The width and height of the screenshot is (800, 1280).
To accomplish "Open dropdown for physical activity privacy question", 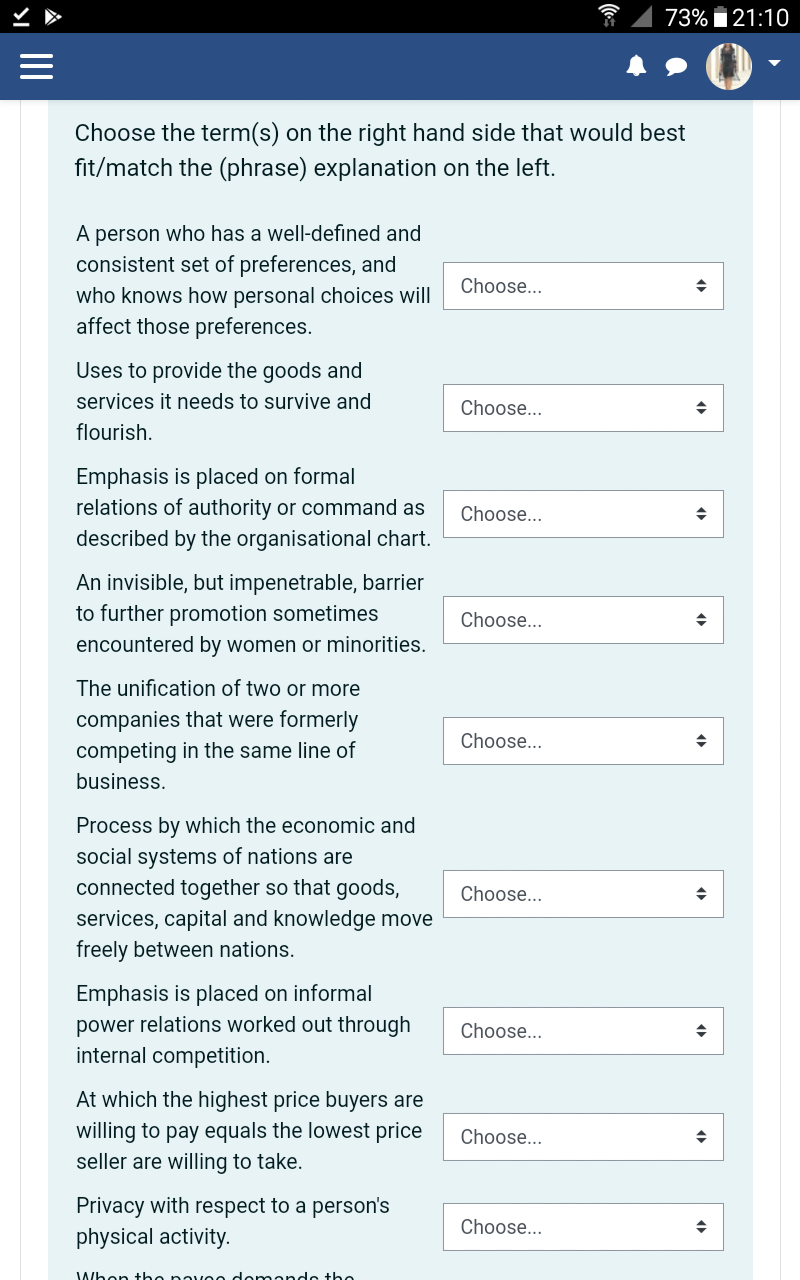I will 583,1226.
